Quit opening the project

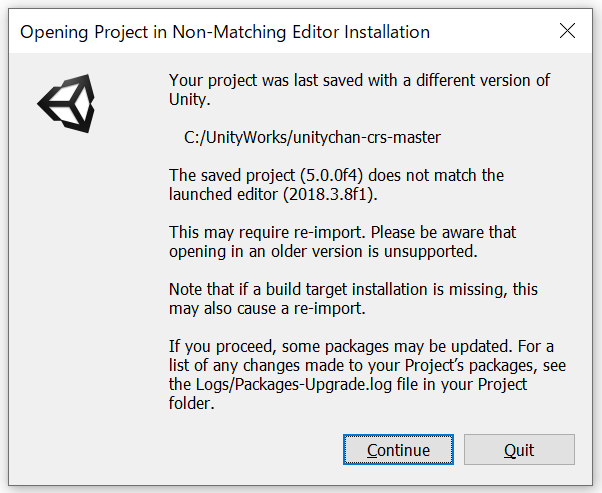coord(519,450)
